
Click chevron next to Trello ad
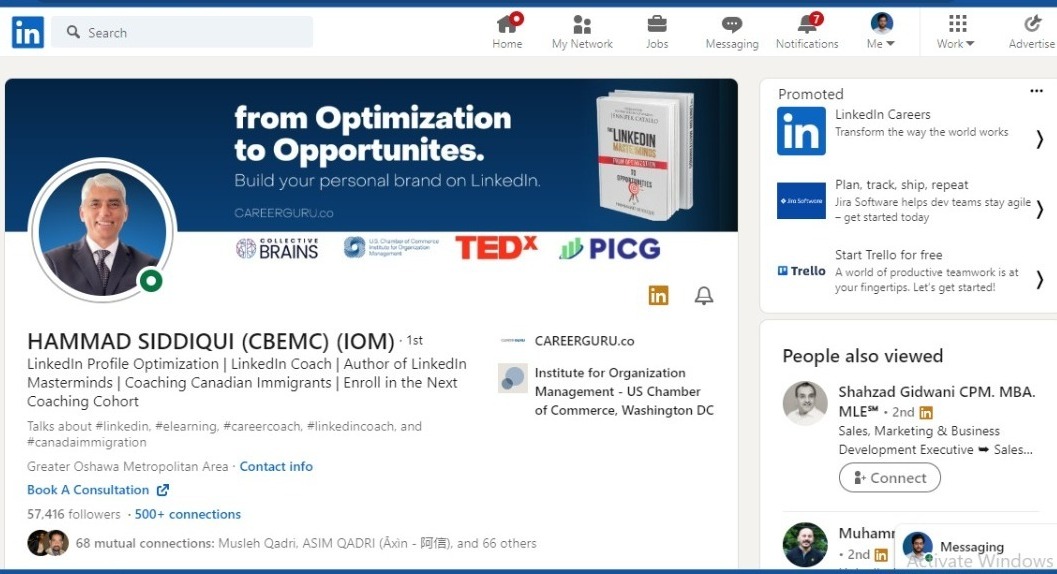1039,279
